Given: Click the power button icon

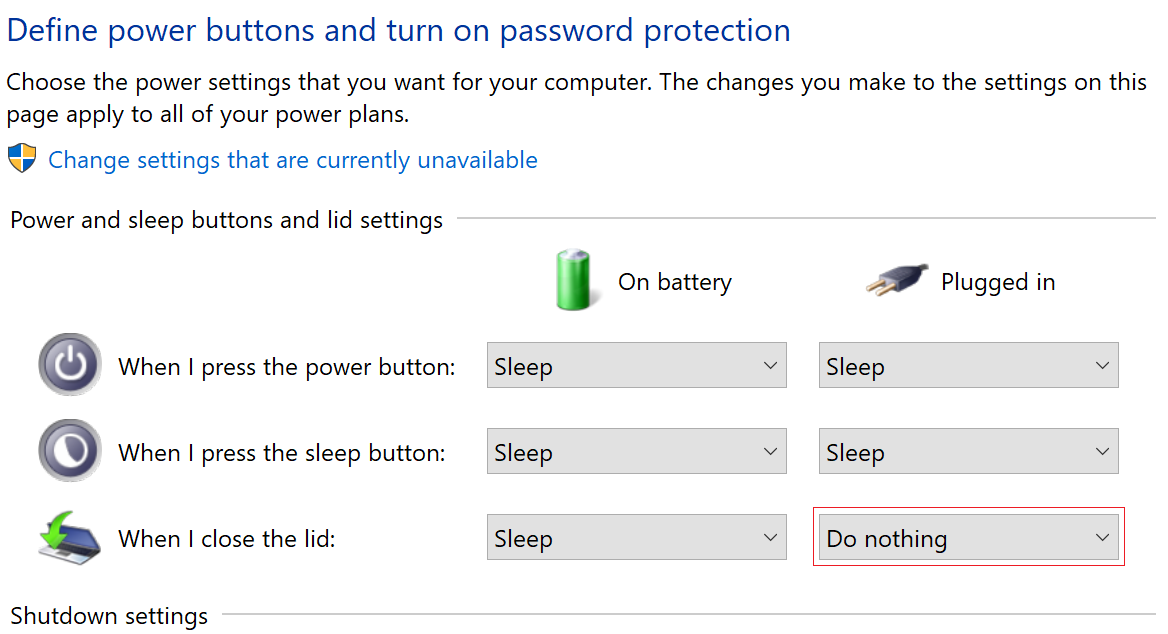Looking at the screenshot, I should 69,366.
